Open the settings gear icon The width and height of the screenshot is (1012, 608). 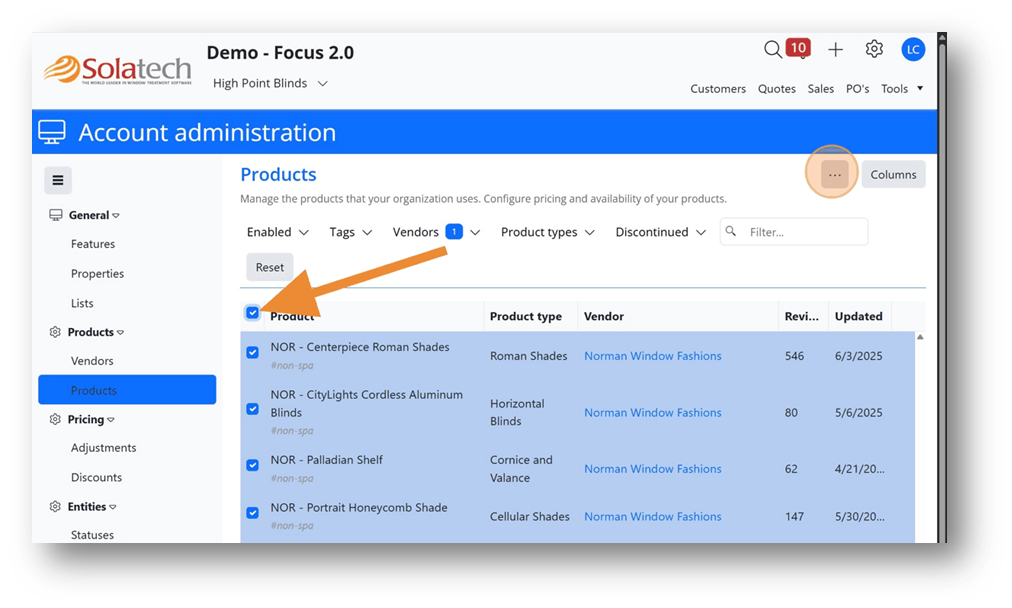pyautogui.click(x=874, y=49)
